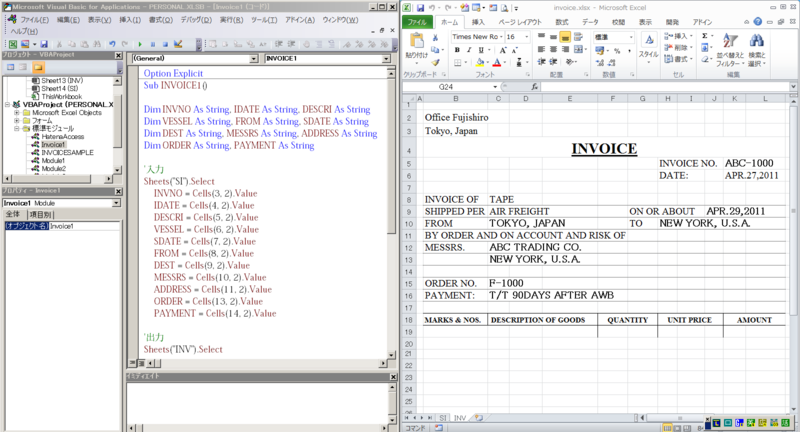Image resolution: width=800 pixels, height=432 pixels.
Task: Click the insert new worksheet tab icon
Action: tap(479, 418)
